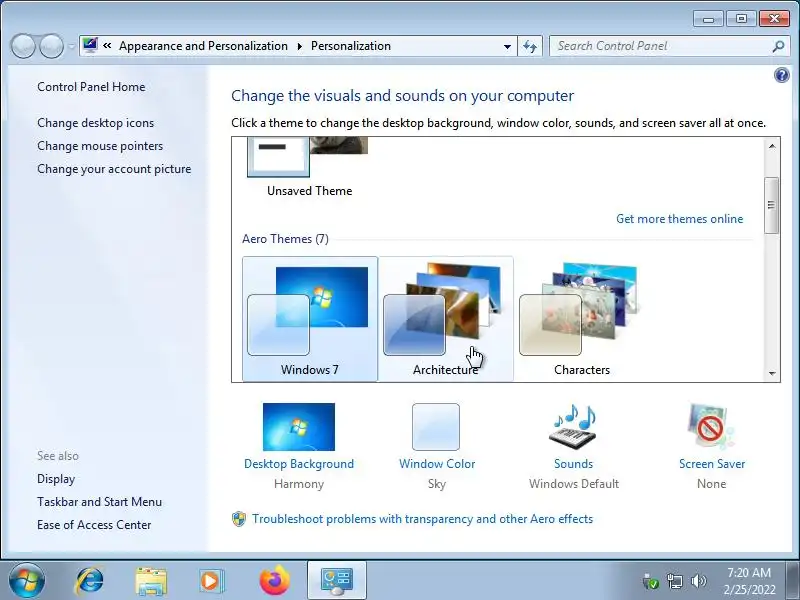Click the theme list scroll down arrow

(x=772, y=373)
